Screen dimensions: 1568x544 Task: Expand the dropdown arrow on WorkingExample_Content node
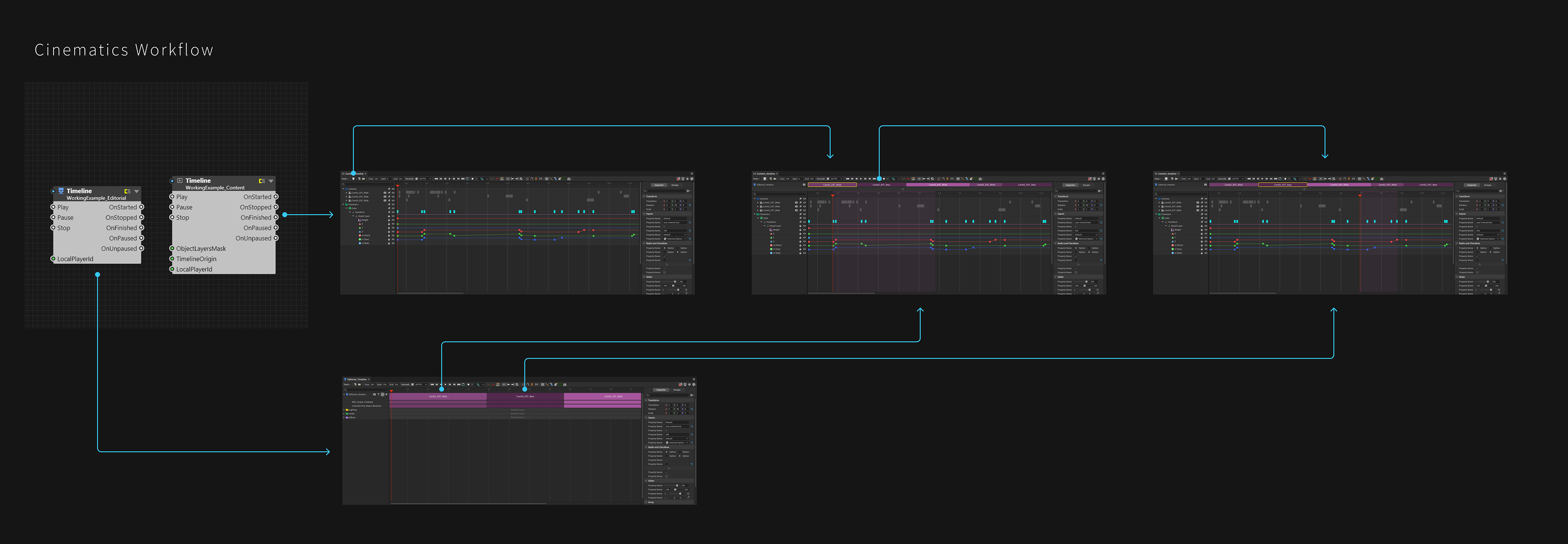(x=271, y=181)
